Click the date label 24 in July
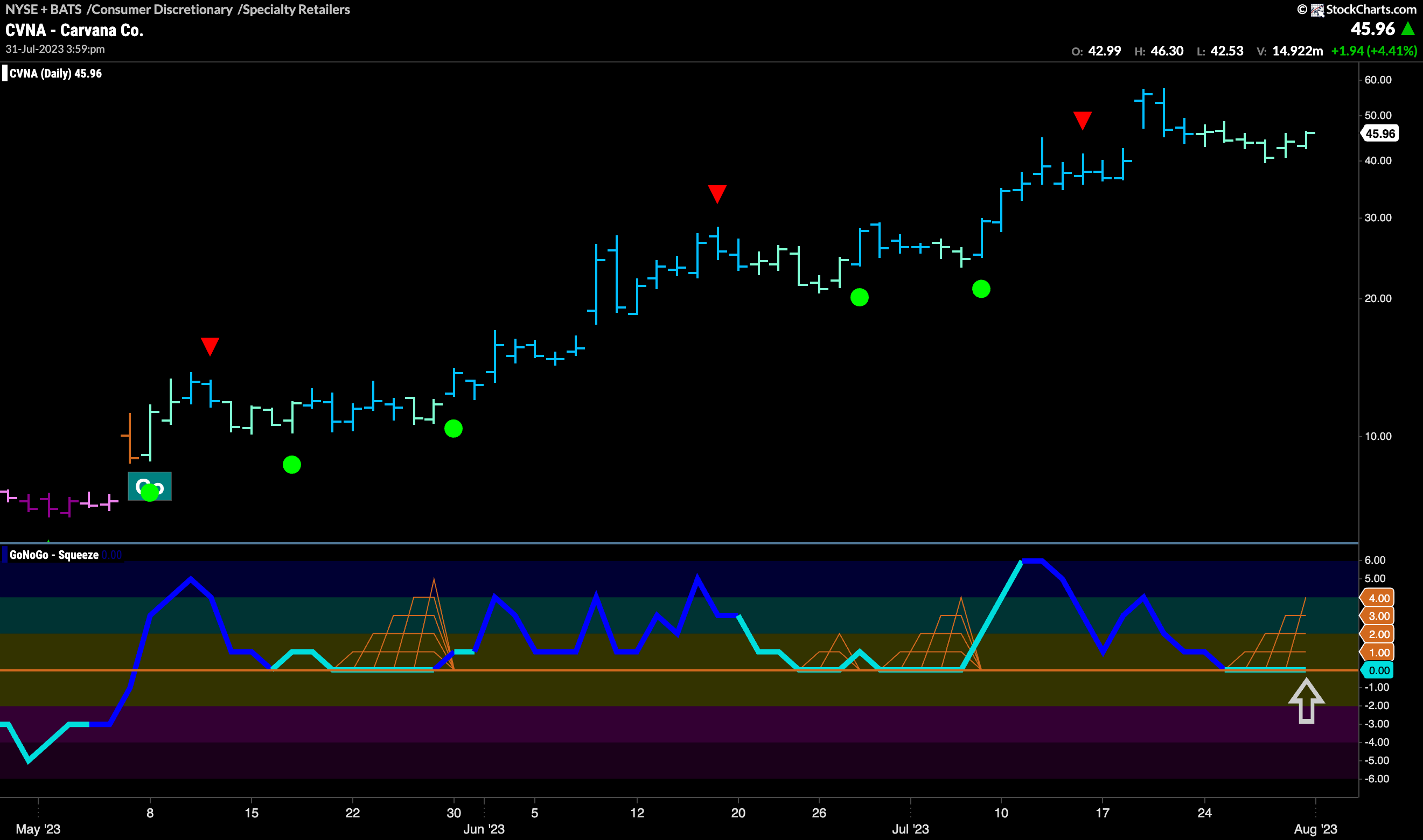The height and width of the screenshot is (840, 1423). (1204, 813)
